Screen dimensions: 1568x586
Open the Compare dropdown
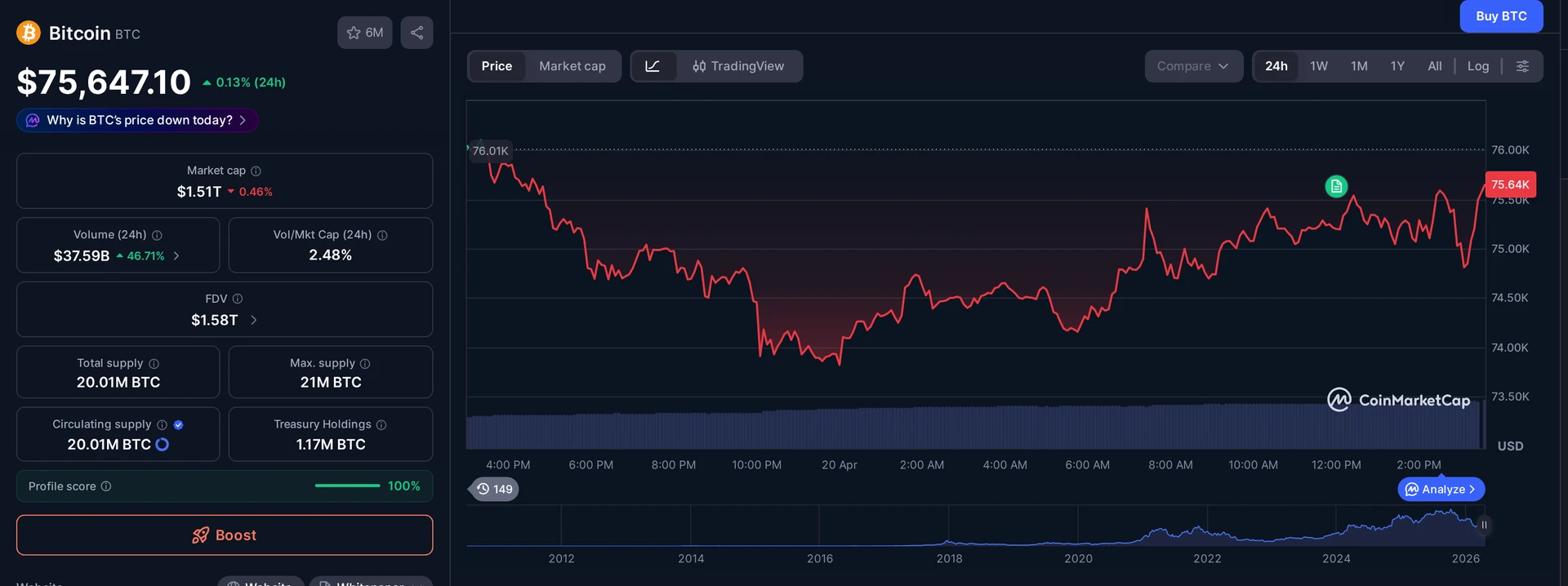coord(1193,66)
